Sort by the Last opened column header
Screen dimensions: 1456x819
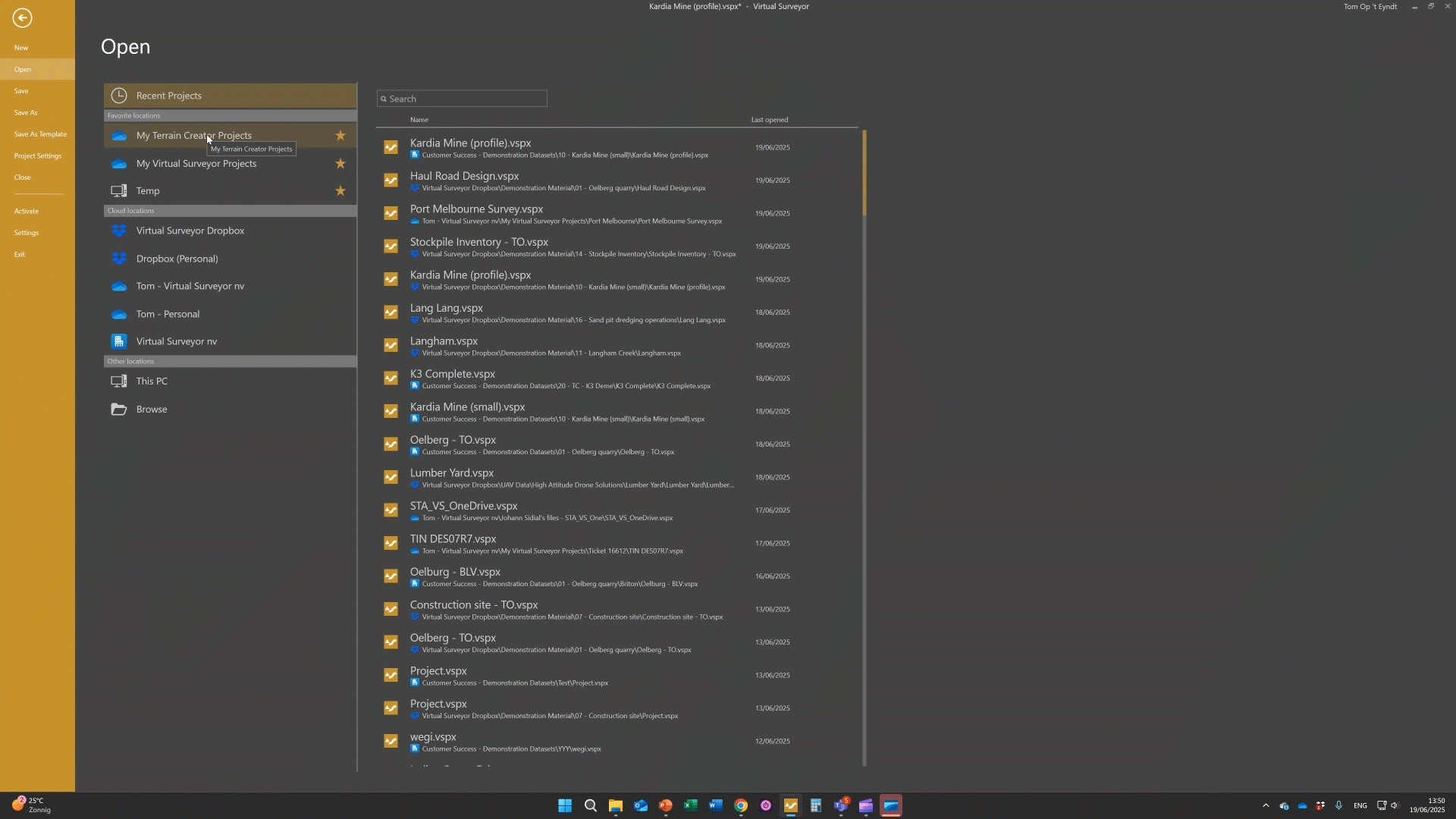(769, 120)
